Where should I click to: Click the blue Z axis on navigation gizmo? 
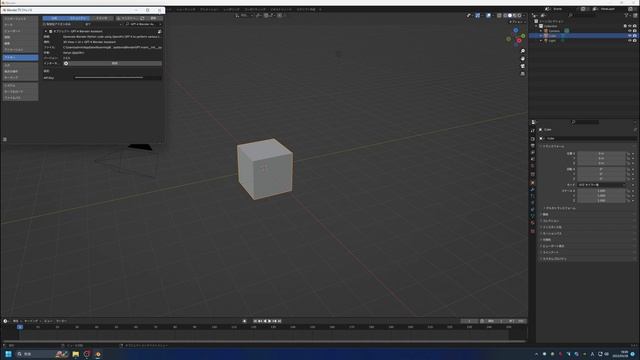pos(516,30)
